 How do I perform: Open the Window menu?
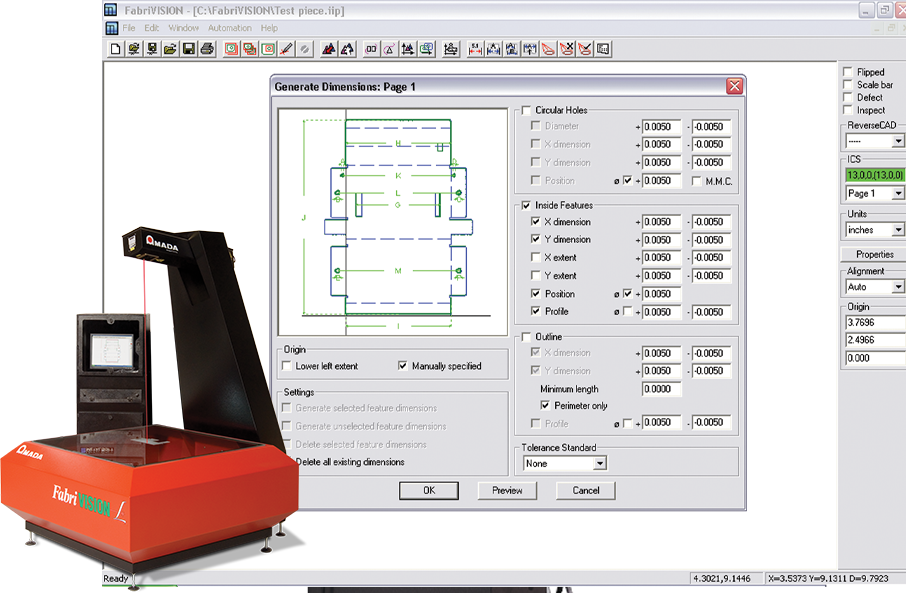(x=184, y=27)
